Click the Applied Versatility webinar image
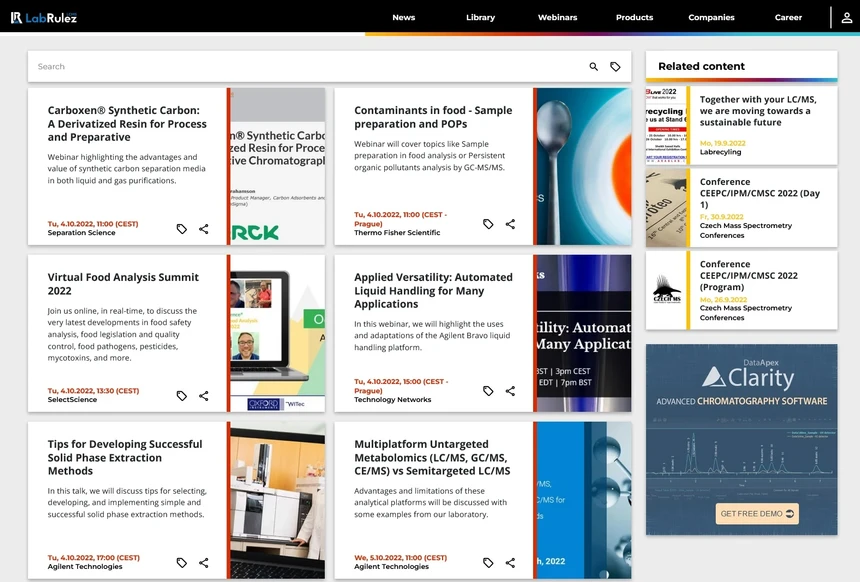The height and width of the screenshot is (582, 860). (584, 333)
